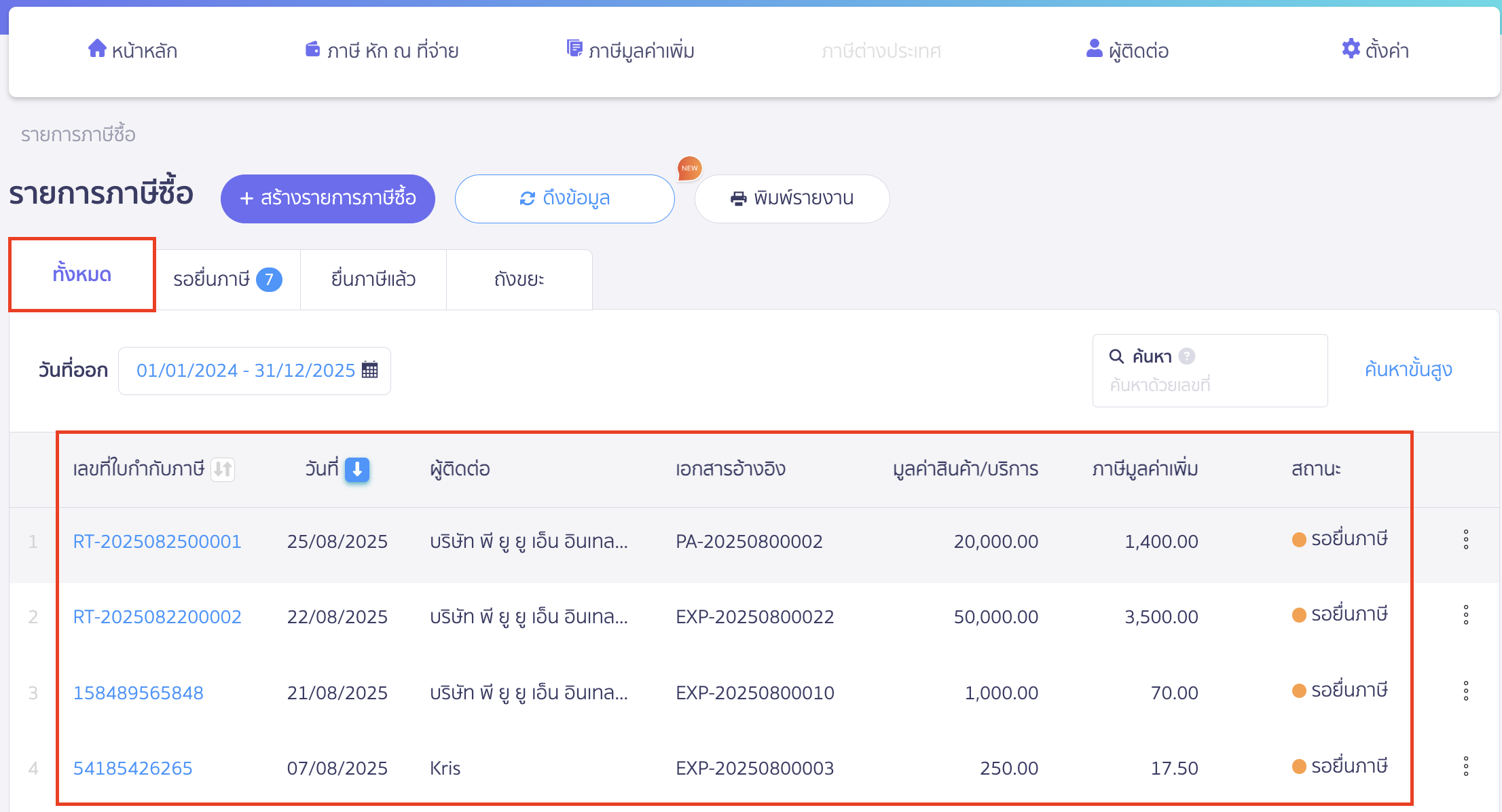This screenshot has width=1502, height=812.
Task: Click date 21/08/2025 cell
Action: coord(337,693)
